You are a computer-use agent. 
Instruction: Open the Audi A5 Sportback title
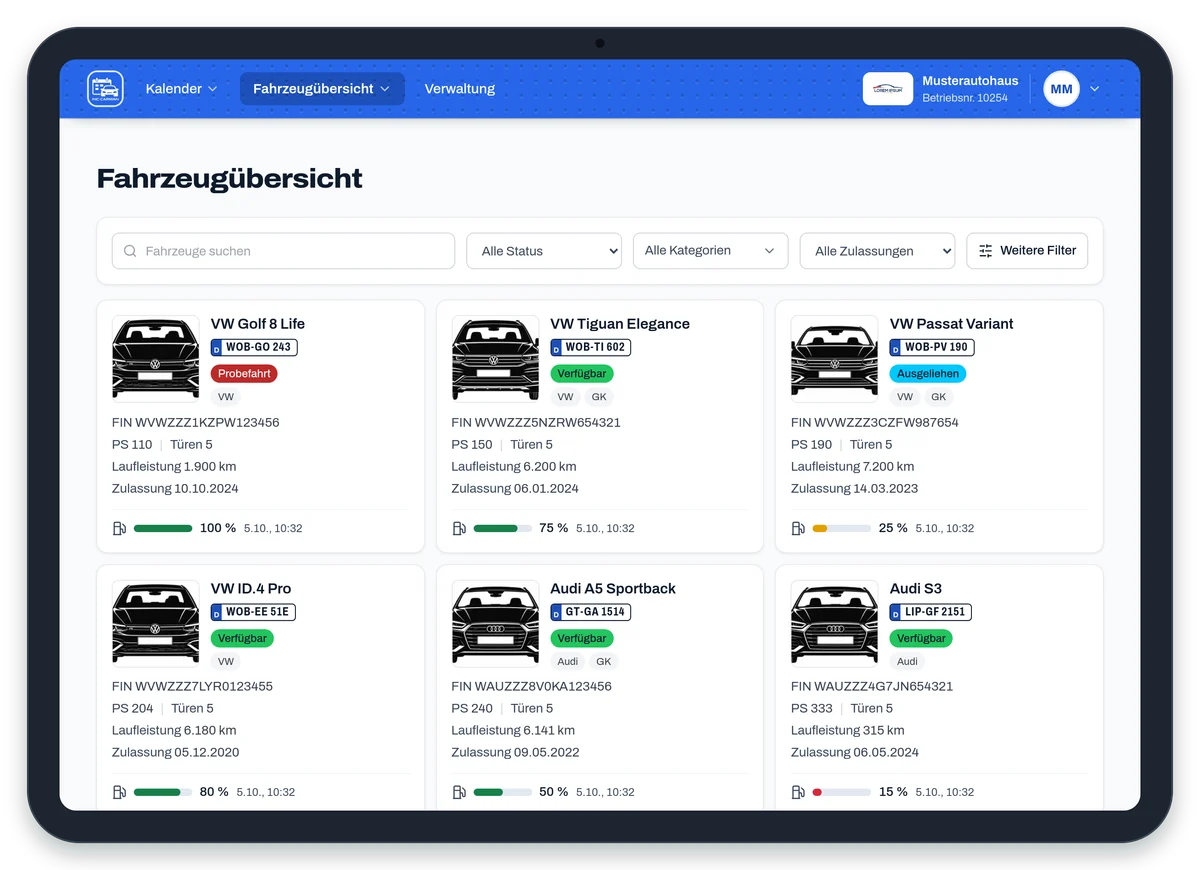tap(613, 589)
